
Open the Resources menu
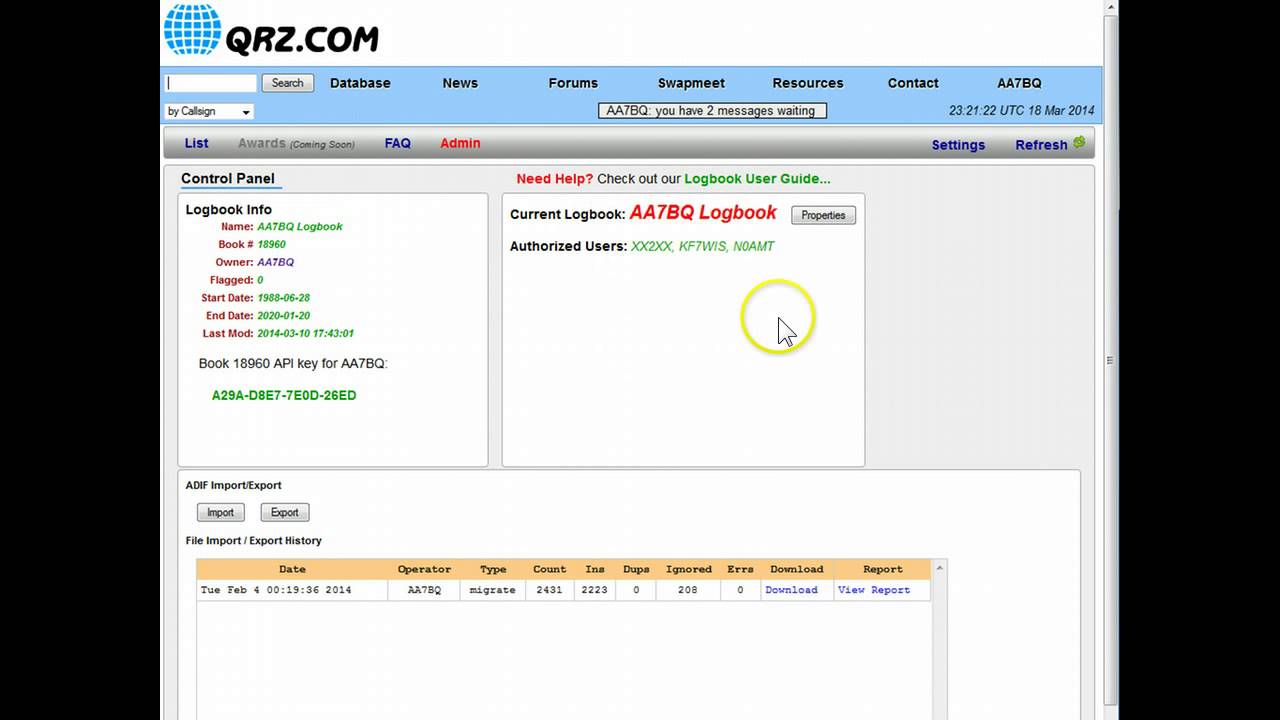tap(808, 83)
